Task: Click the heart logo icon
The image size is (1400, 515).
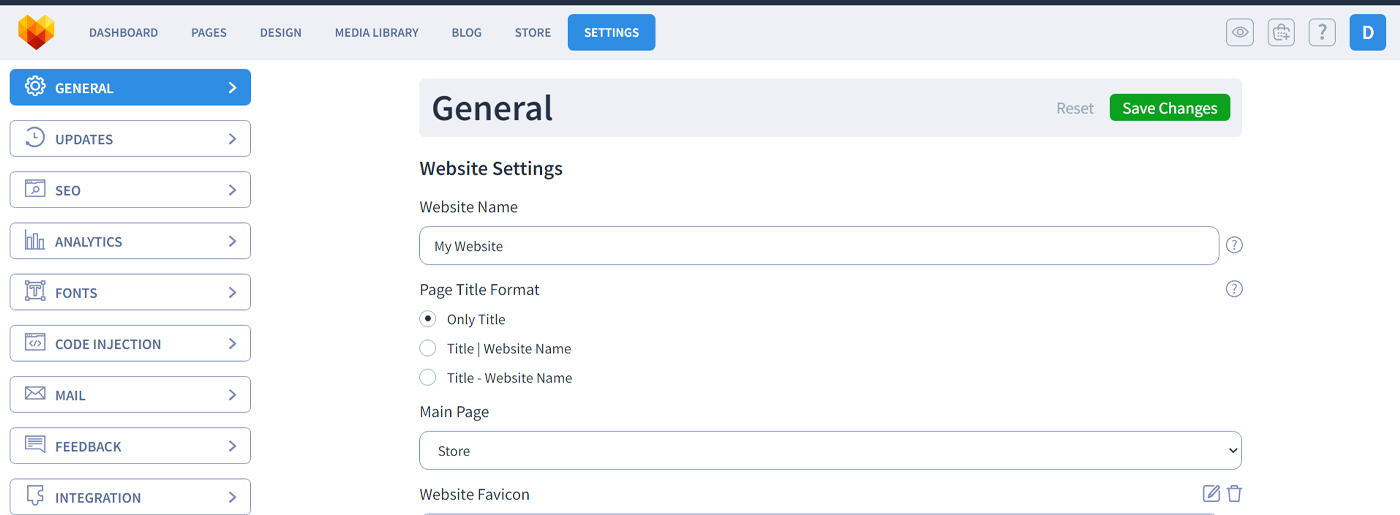Action: point(36,32)
